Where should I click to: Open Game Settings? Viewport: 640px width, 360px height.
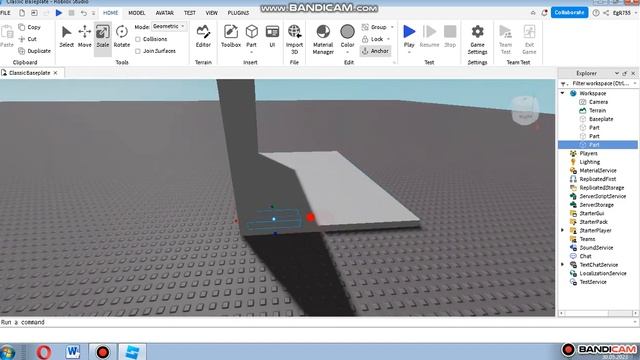[477, 39]
